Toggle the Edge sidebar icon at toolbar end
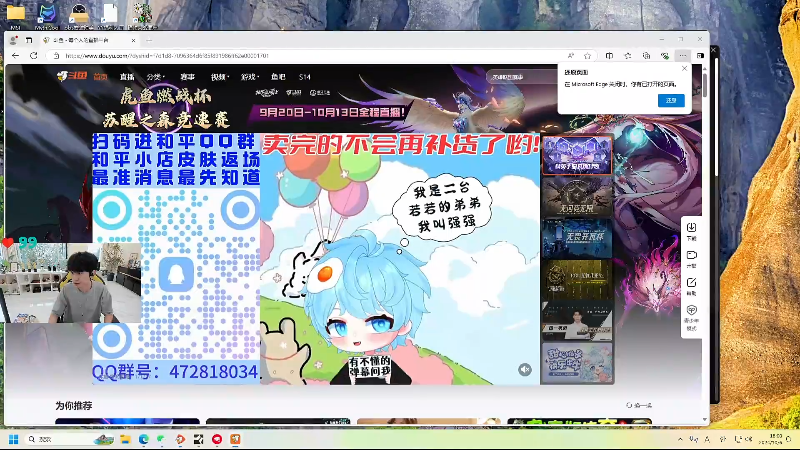The image size is (800, 450). pos(701,56)
